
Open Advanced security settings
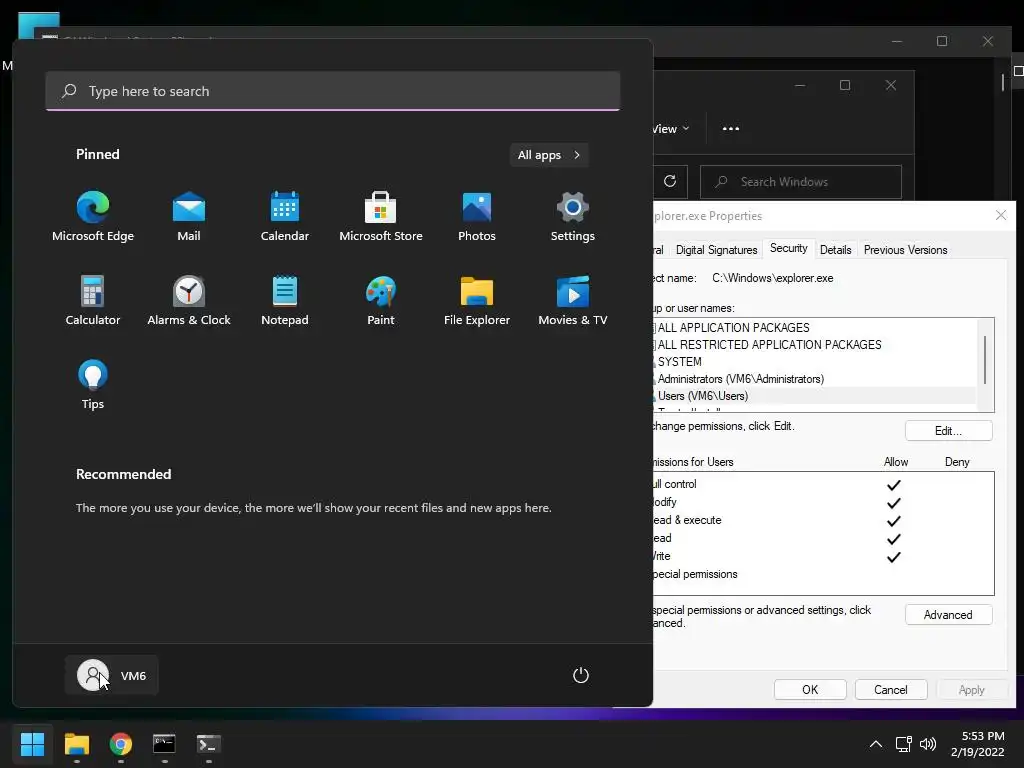coord(948,615)
